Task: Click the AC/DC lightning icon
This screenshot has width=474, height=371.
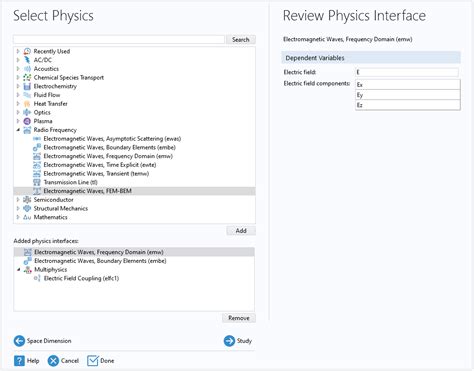Action: click(x=27, y=60)
